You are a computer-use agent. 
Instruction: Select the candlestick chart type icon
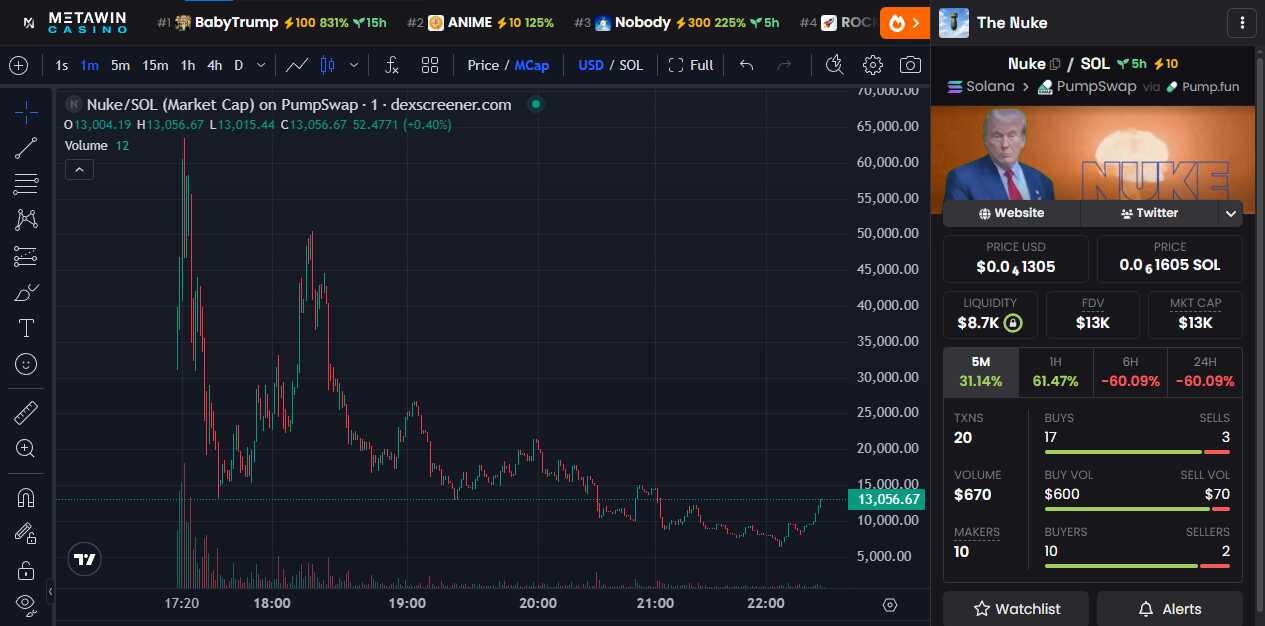click(327, 65)
